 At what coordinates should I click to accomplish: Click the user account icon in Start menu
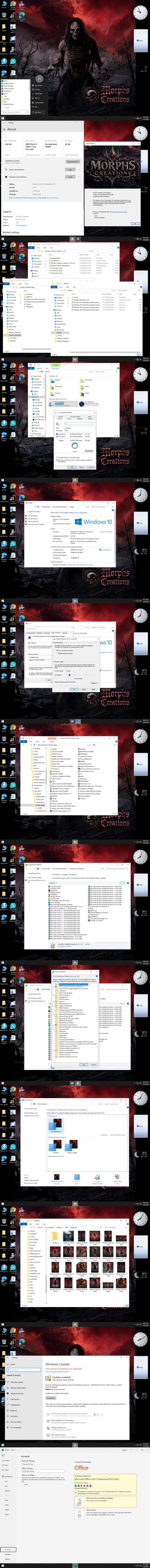coord(39,79)
